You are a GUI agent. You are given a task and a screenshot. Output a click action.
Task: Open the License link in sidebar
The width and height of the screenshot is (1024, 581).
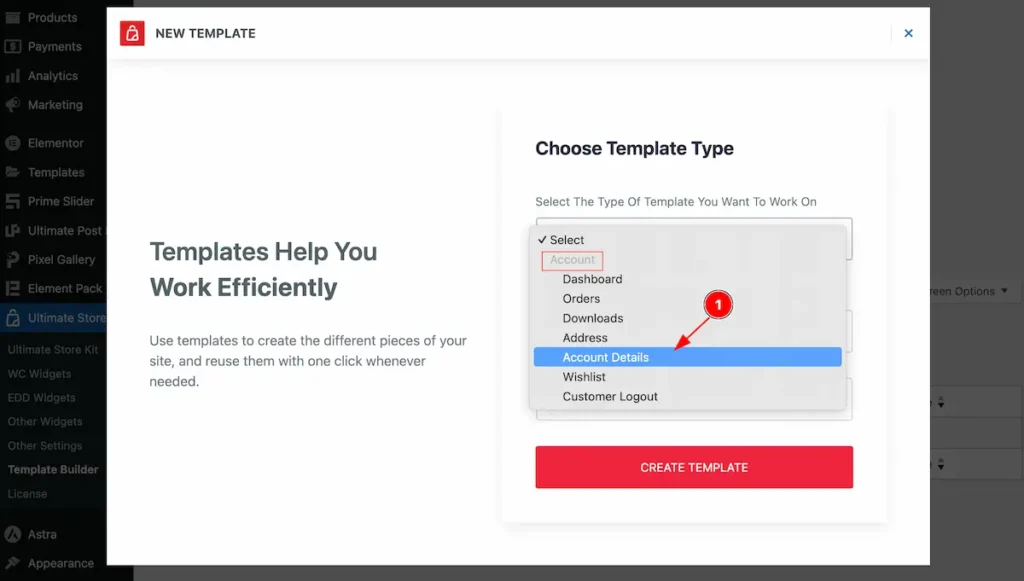pyautogui.click(x=27, y=494)
